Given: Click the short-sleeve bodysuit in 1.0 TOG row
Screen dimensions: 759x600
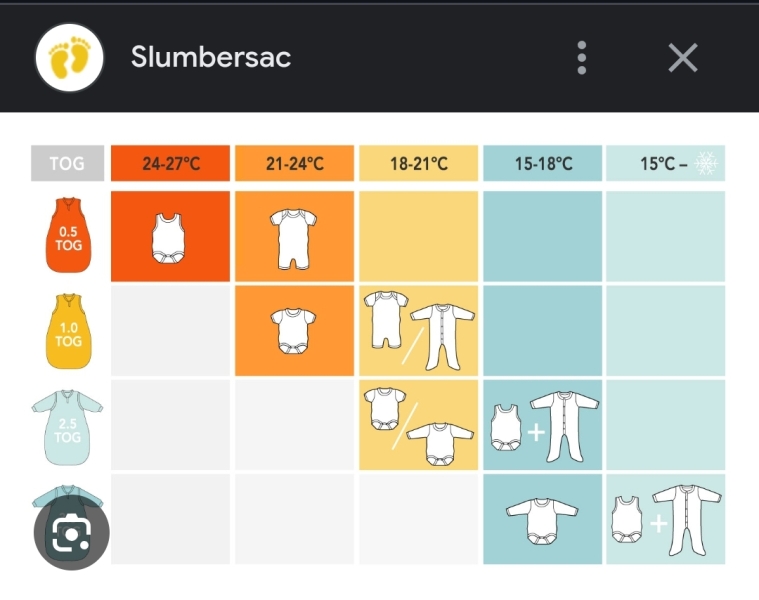Looking at the screenshot, I should (293, 331).
